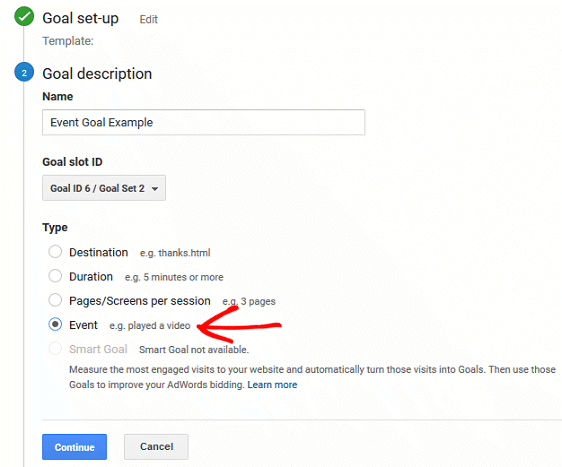Screen dimensions: 562x467
Task: Click the Smart Goal not available text
Action: [194, 349]
